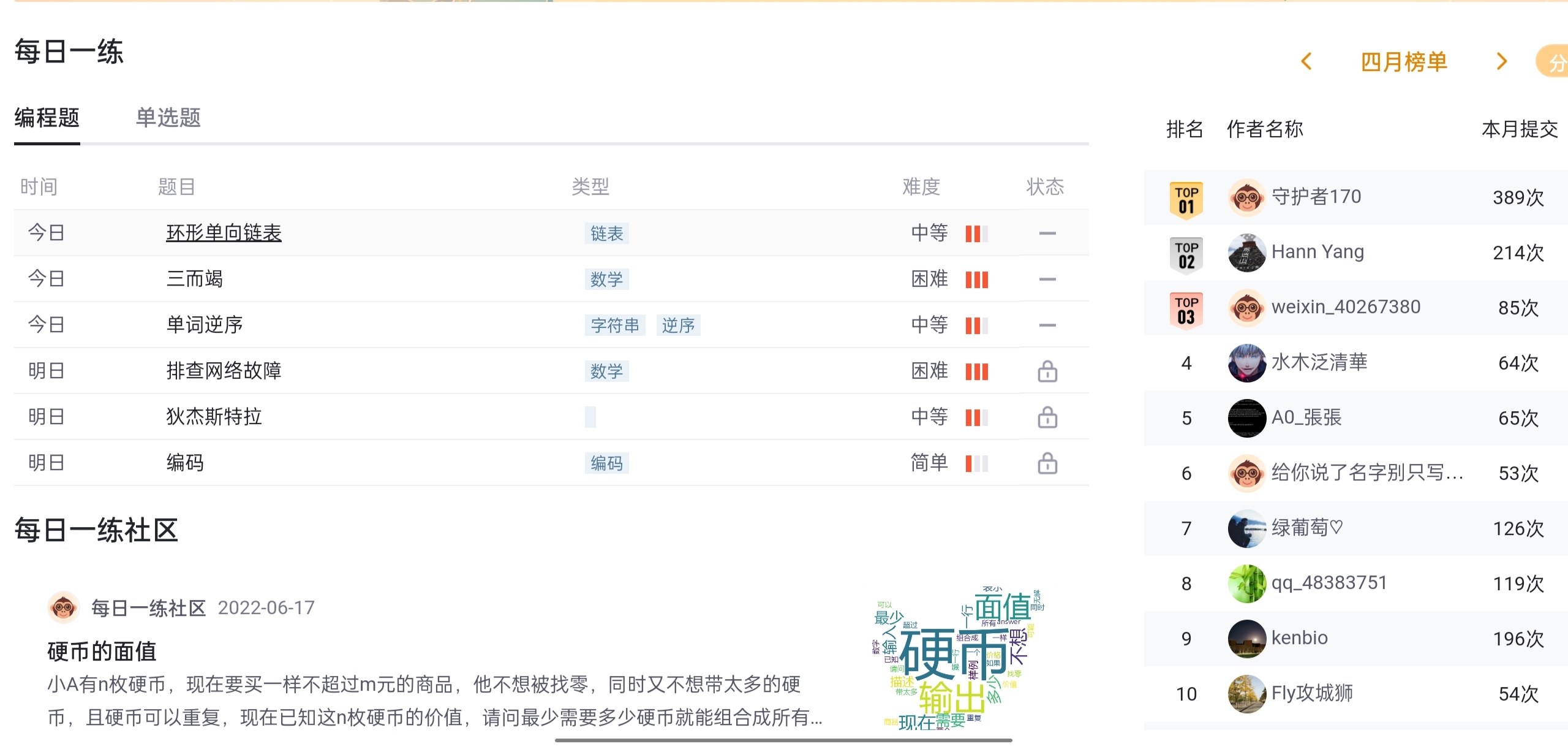Click 三而竭 difficulty bar indicator
This screenshot has height=752, width=1568.
coord(976,279)
